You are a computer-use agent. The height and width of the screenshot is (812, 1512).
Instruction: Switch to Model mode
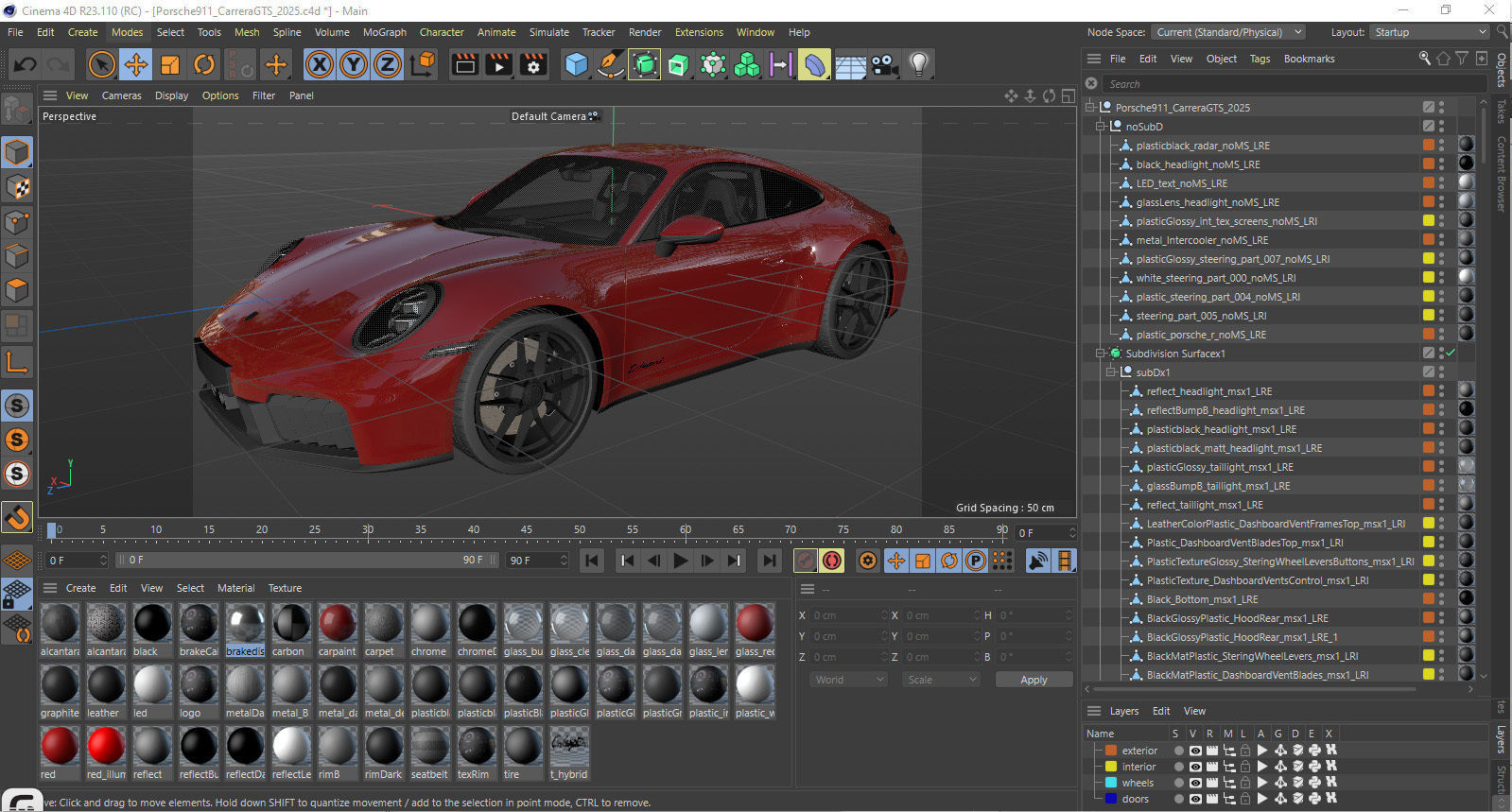17,152
